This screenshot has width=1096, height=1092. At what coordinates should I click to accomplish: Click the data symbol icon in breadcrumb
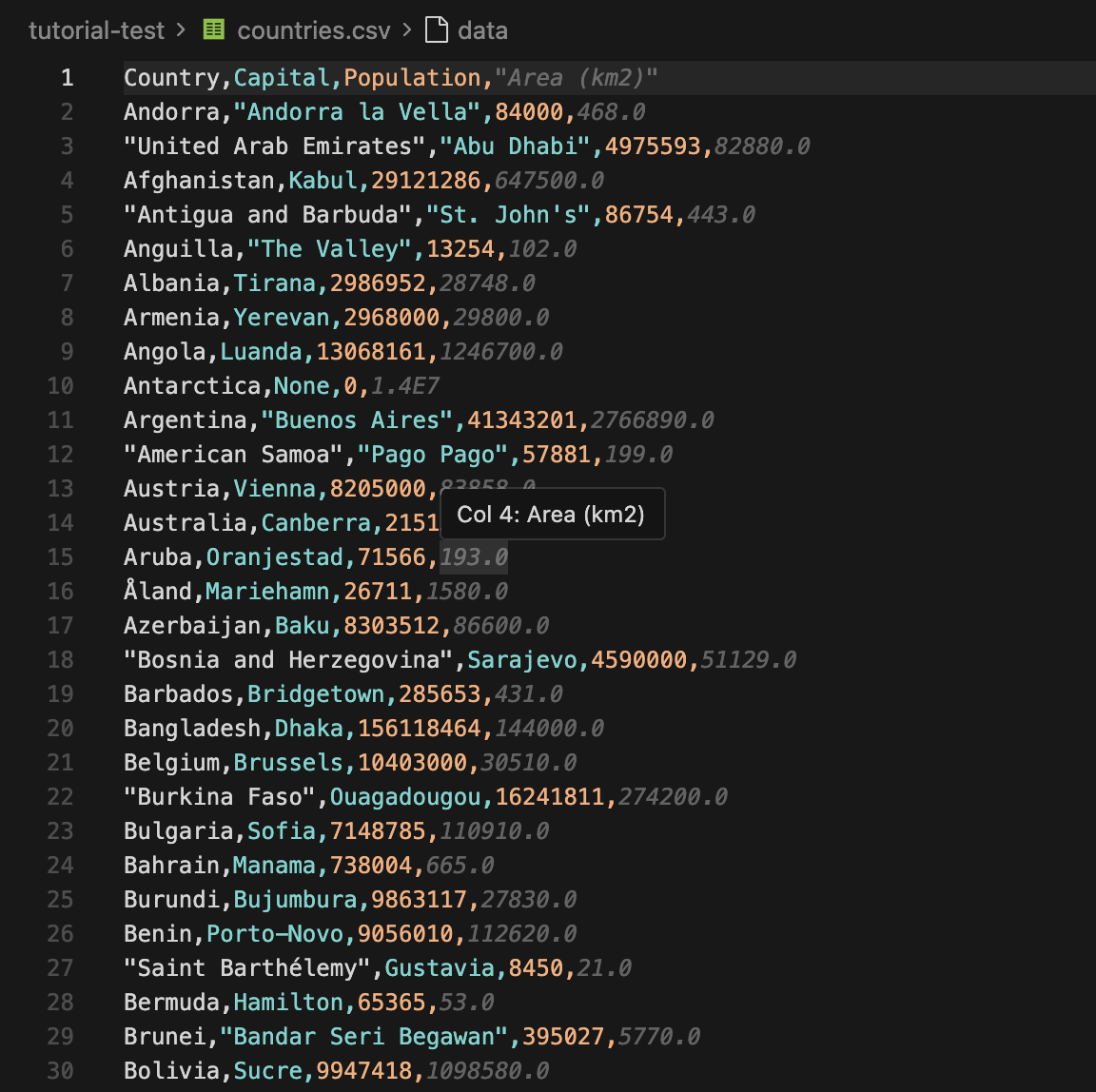click(x=437, y=30)
